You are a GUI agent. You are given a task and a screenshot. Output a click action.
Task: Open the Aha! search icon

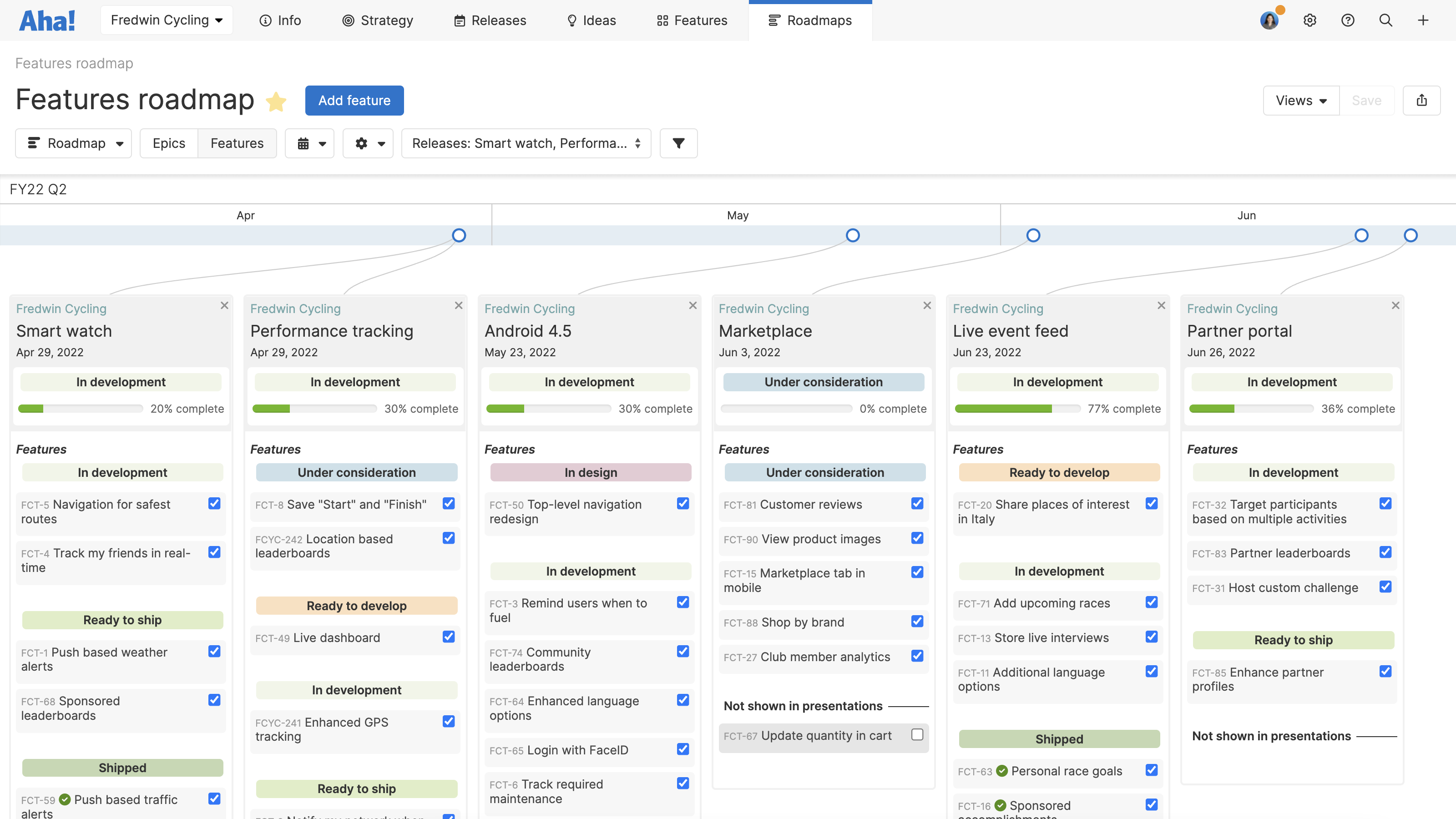point(1385,20)
